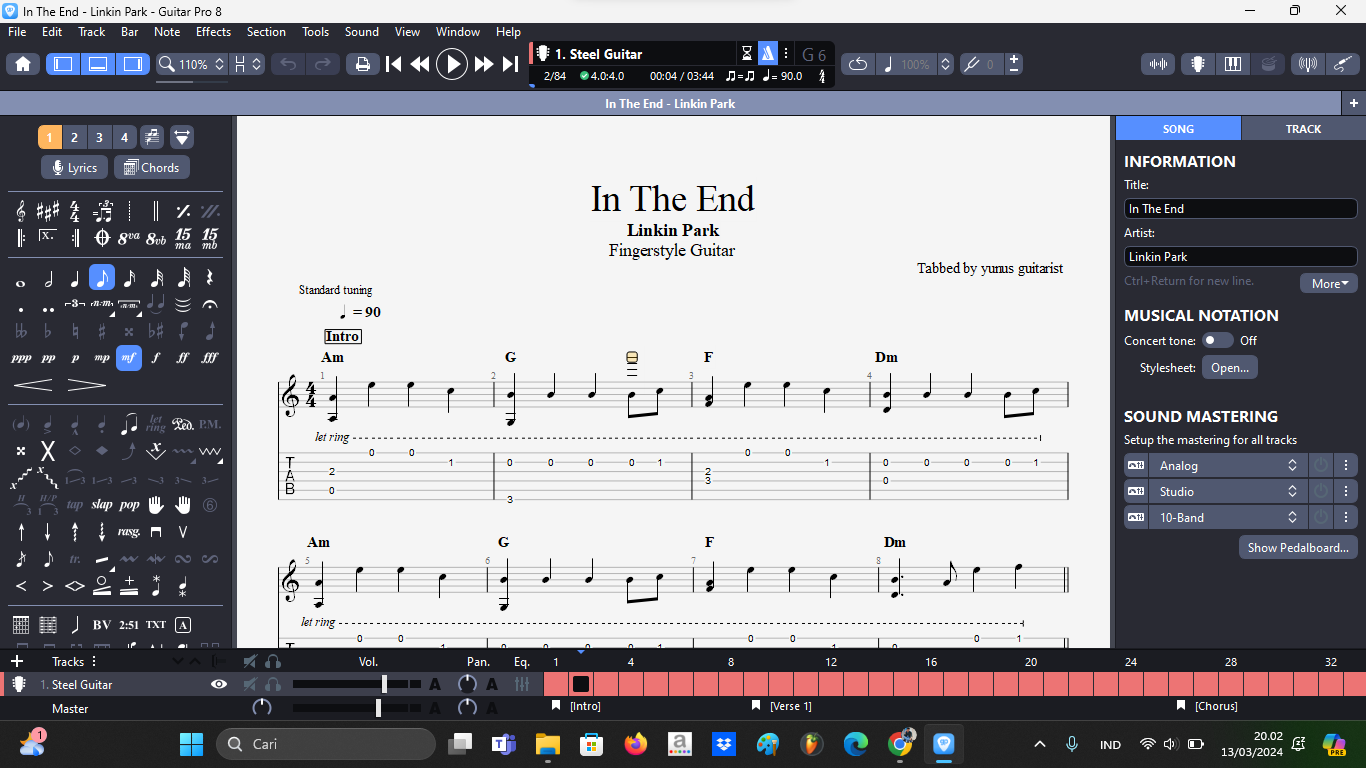Toggle Steel Guitar track visibility eye
This screenshot has height=768, width=1366.
point(219,684)
